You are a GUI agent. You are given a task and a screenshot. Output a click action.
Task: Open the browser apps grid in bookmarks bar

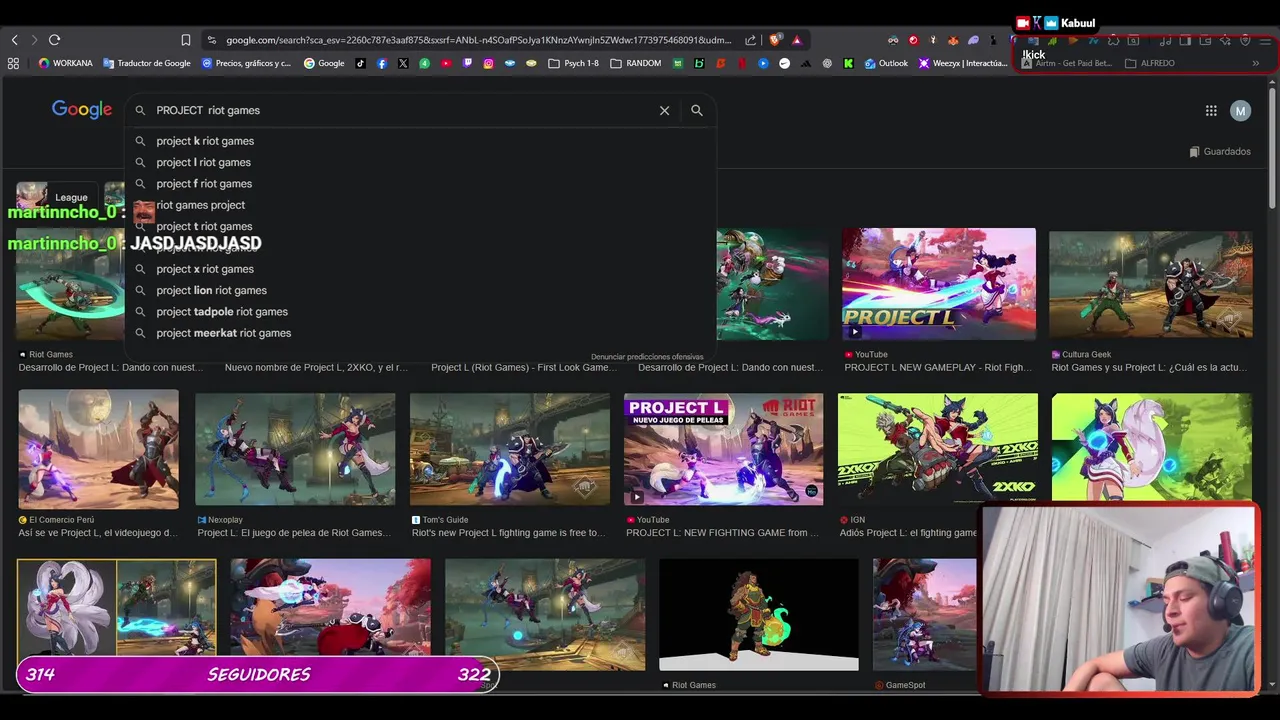point(13,63)
